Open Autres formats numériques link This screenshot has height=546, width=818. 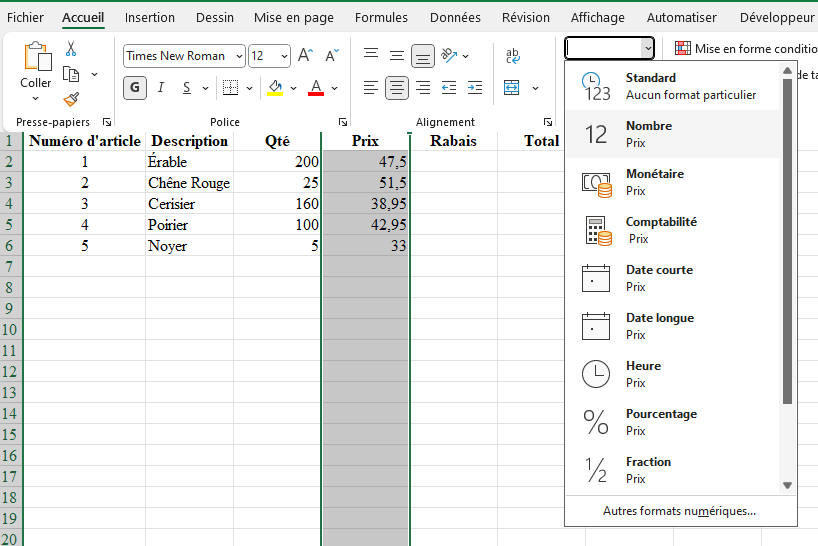(679, 511)
